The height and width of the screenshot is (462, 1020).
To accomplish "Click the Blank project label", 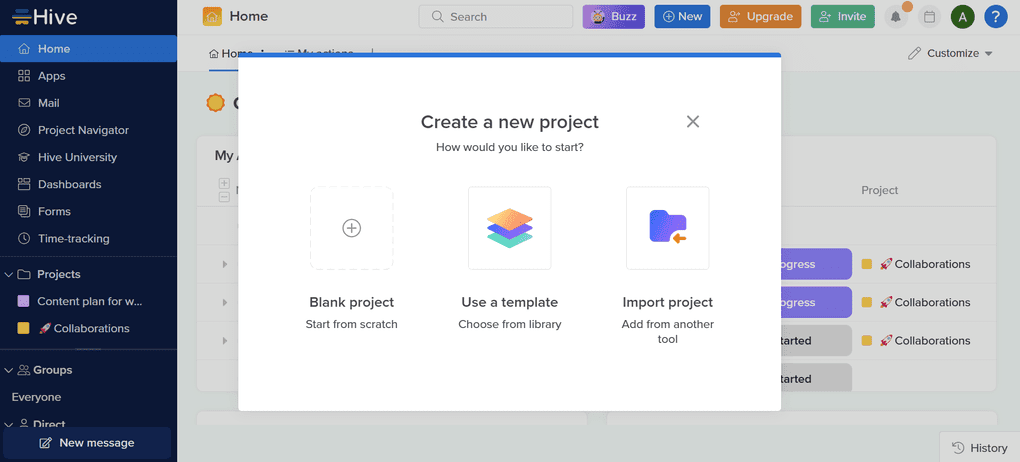I will [351, 303].
